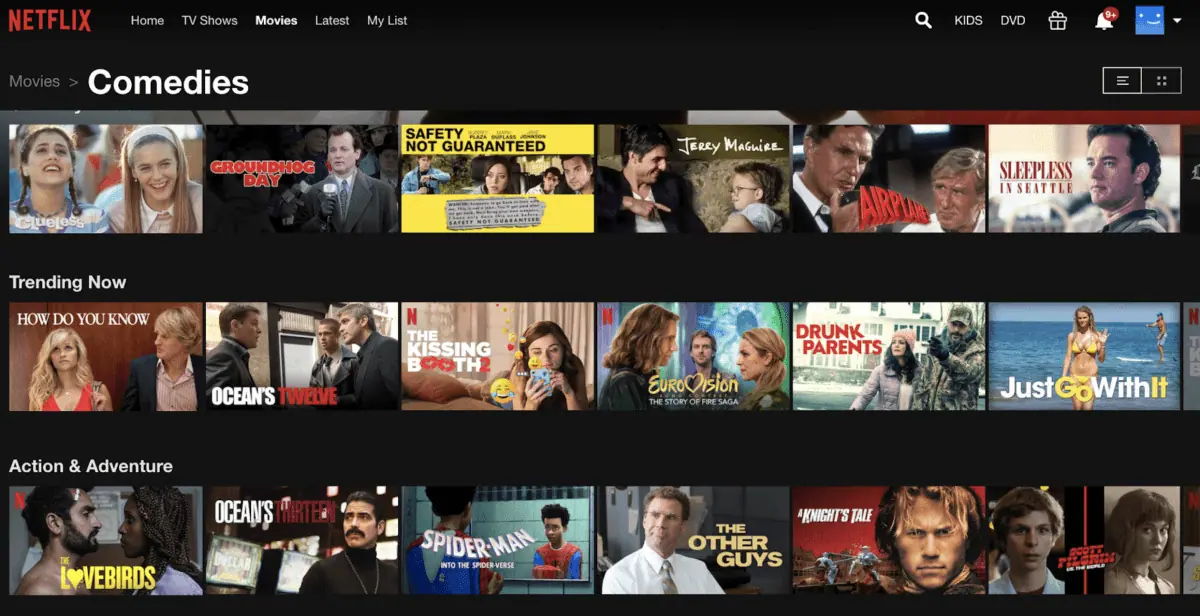Switch to KIDS mode
1200x616 pixels.
968,20
